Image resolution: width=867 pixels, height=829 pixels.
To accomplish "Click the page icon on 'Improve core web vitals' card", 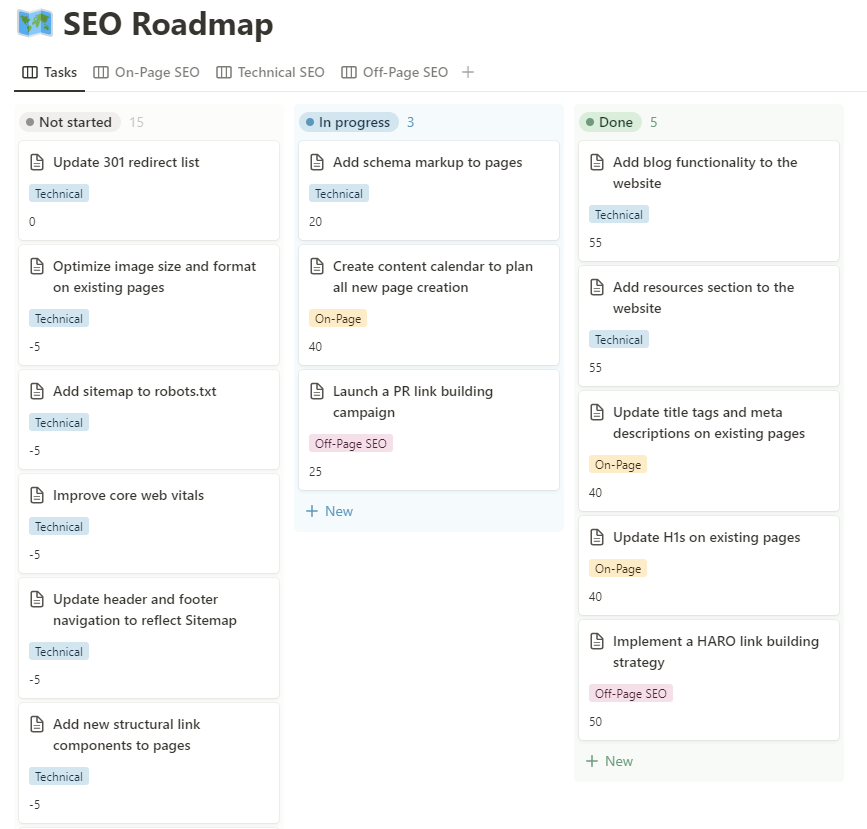I will [38, 495].
